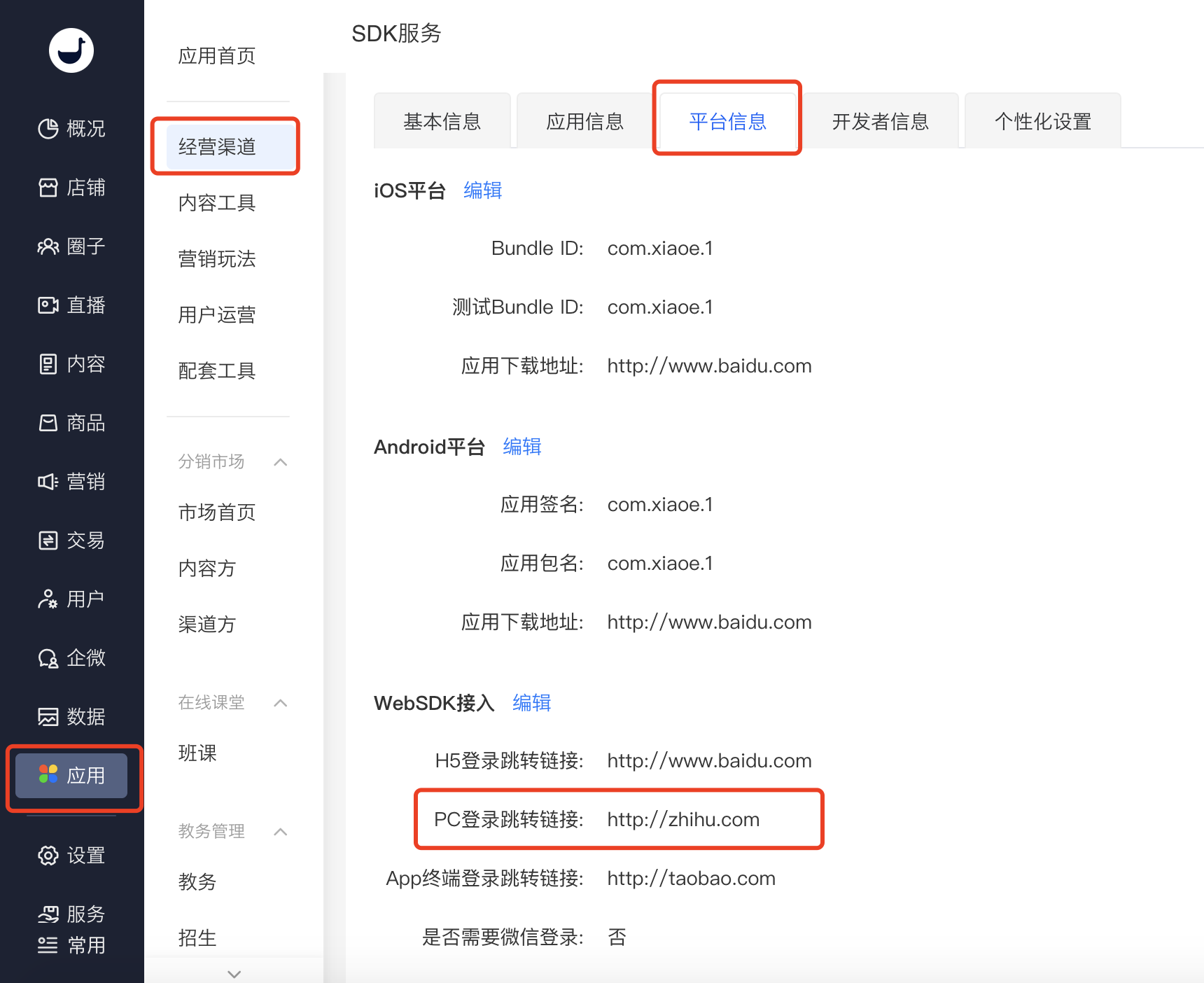Open the 企微 icon in sidebar
The width and height of the screenshot is (1204, 983).
48,658
